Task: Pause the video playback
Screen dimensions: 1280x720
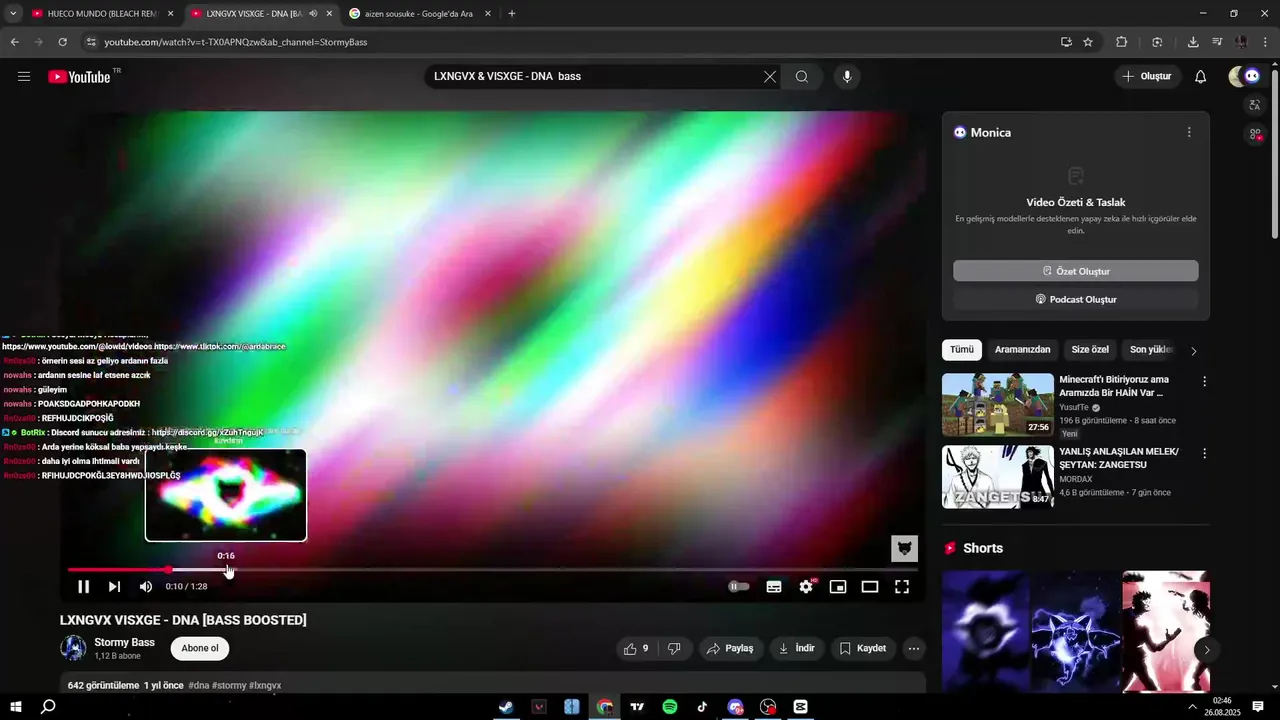Action: [x=84, y=587]
